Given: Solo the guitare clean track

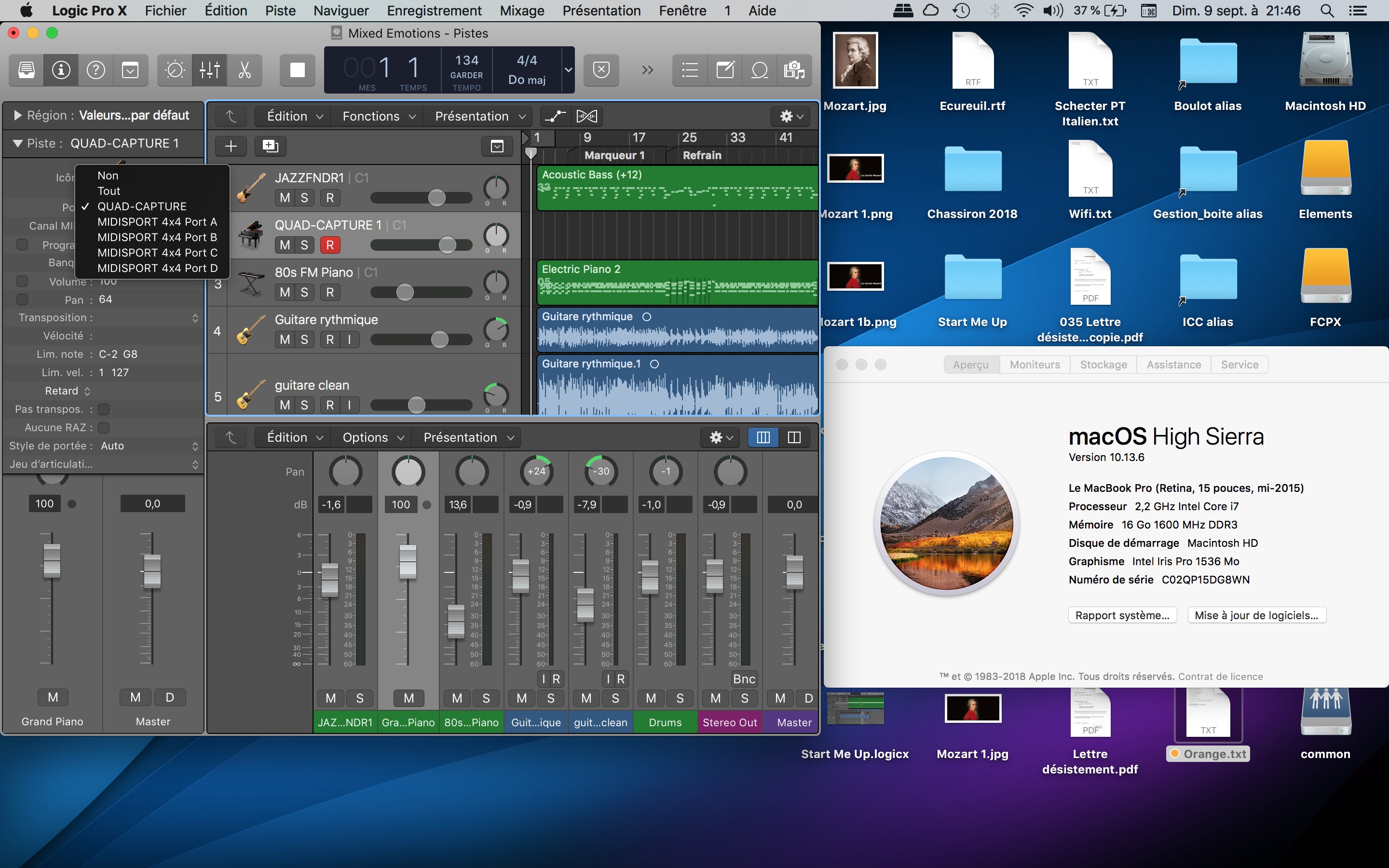Looking at the screenshot, I should pos(304,405).
